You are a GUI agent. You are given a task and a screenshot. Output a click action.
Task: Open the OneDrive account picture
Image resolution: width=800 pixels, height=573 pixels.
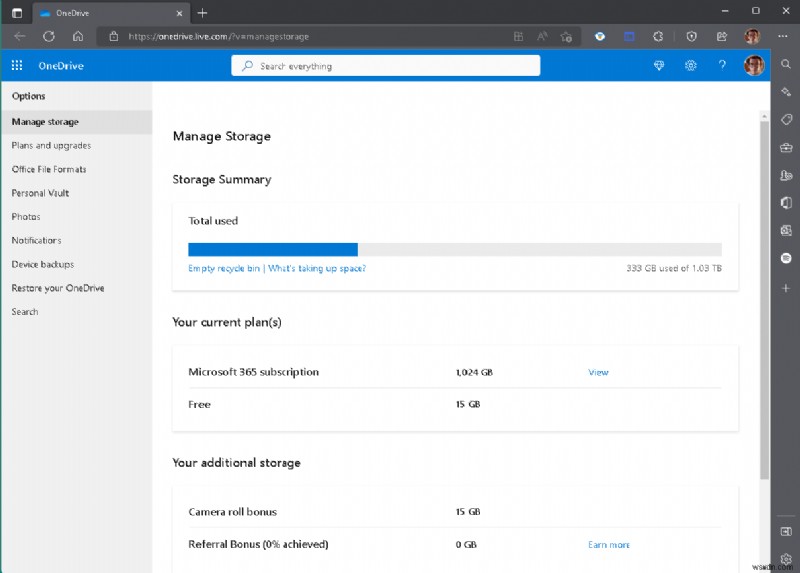(x=754, y=65)
